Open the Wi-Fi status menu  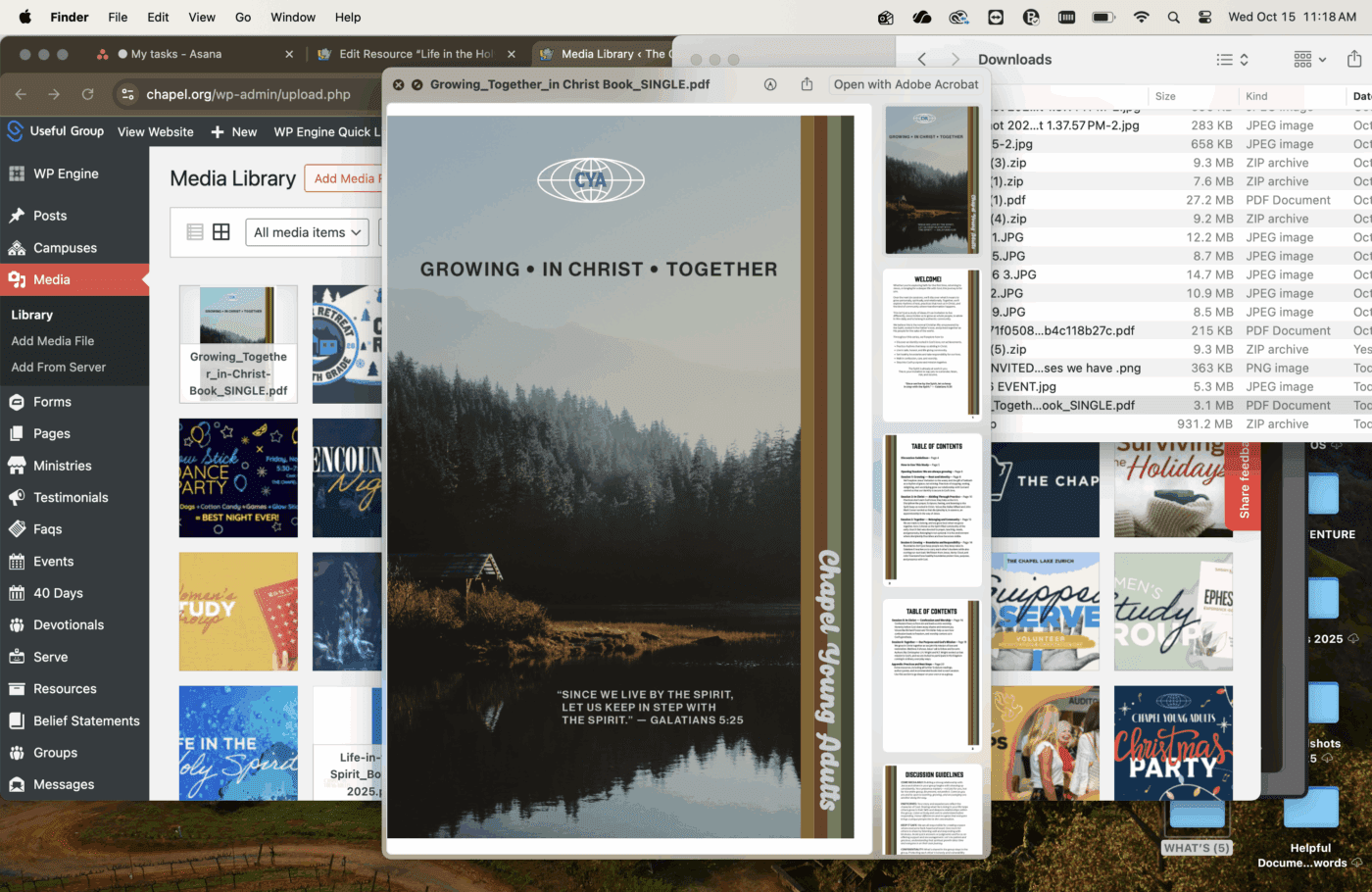click(x=1141, y=17)
